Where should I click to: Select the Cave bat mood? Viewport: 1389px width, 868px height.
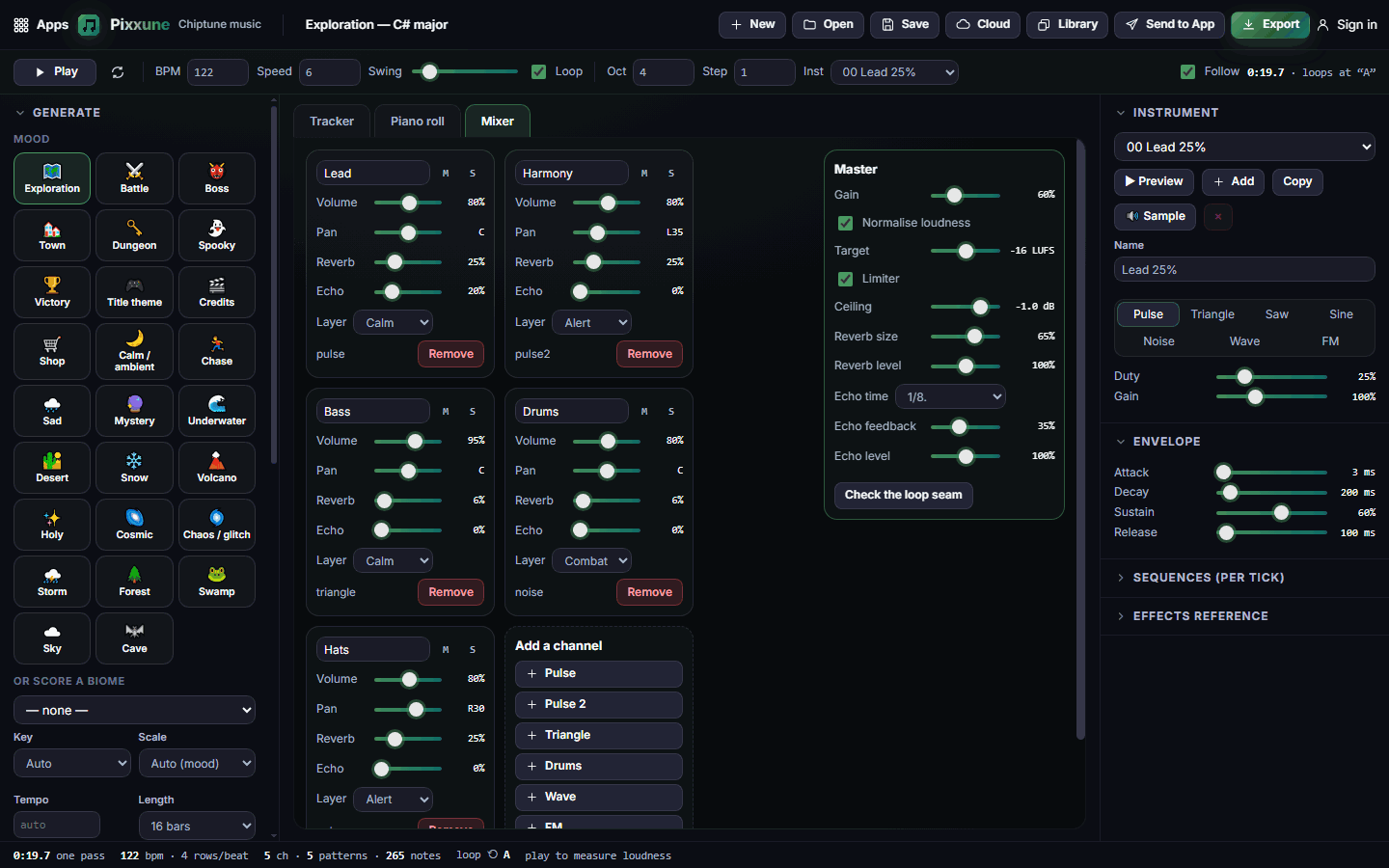point(134,638)
